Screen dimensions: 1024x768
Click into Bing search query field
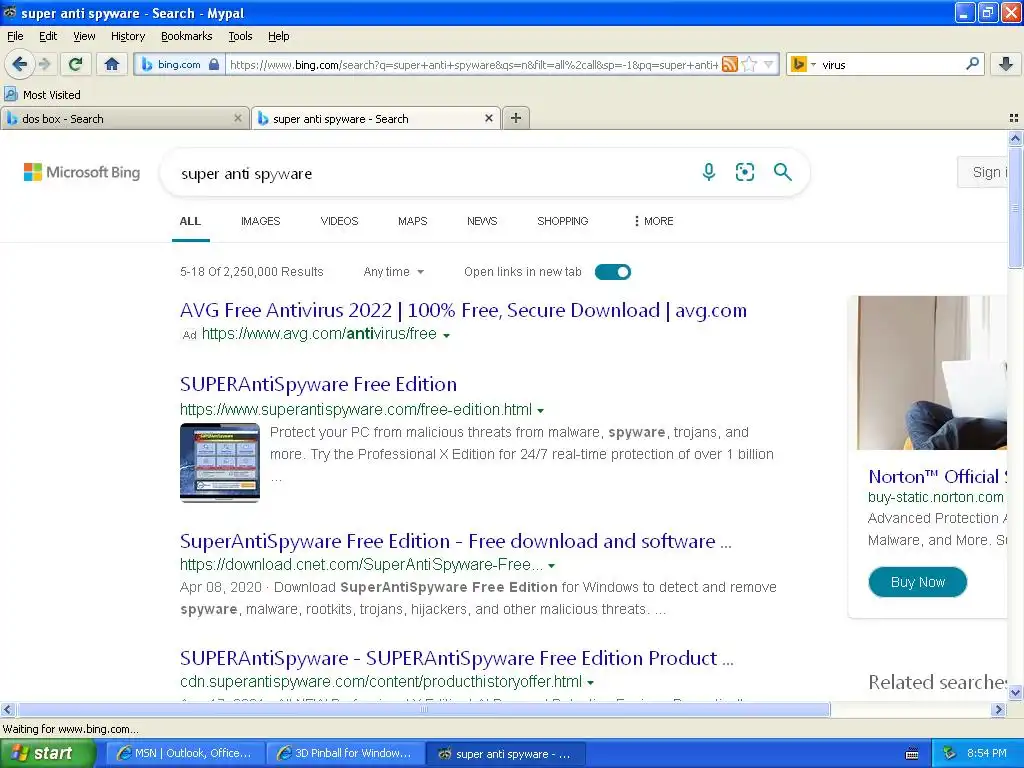(x=431, y=174)
